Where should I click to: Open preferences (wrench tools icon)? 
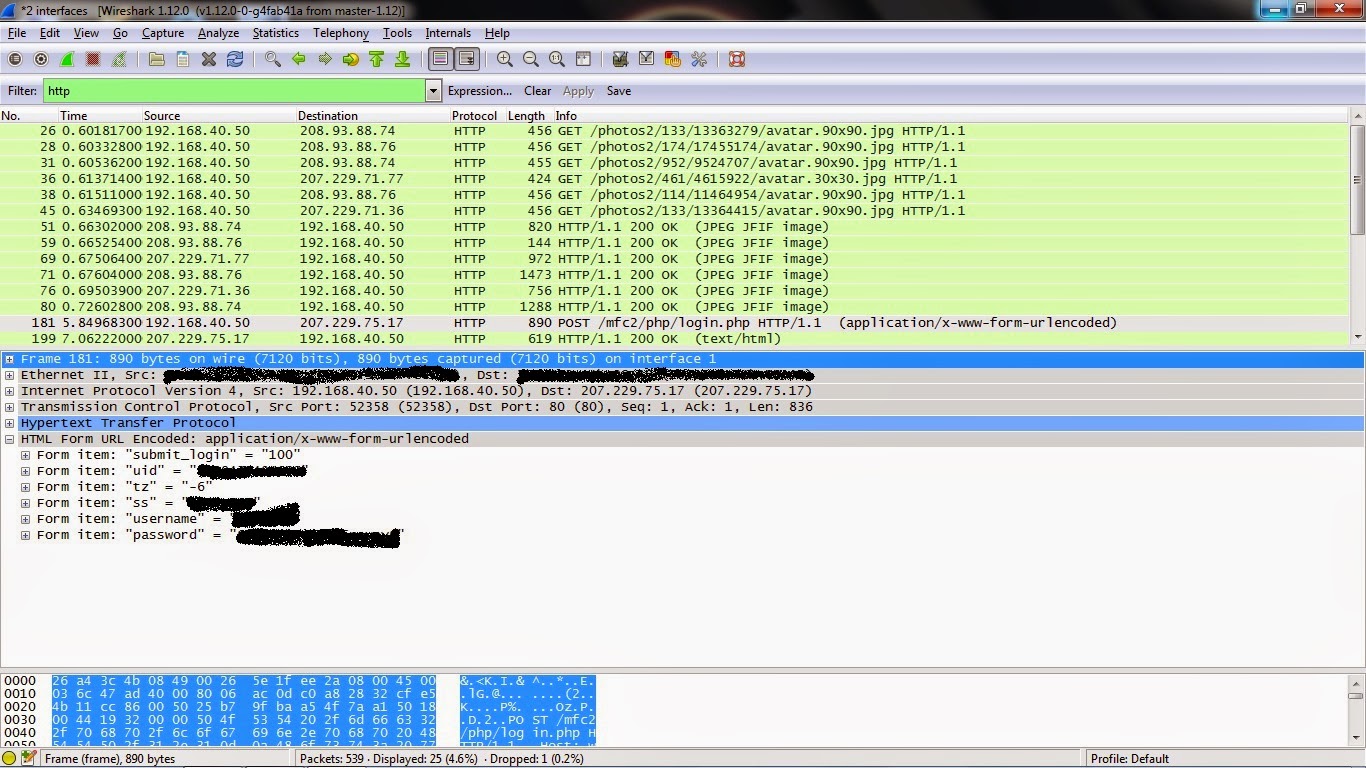pyautogui.click(x=699, y=60)
